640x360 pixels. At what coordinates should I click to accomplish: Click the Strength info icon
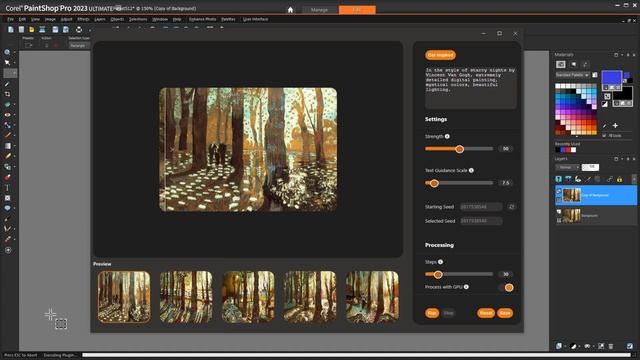point(447,136)
